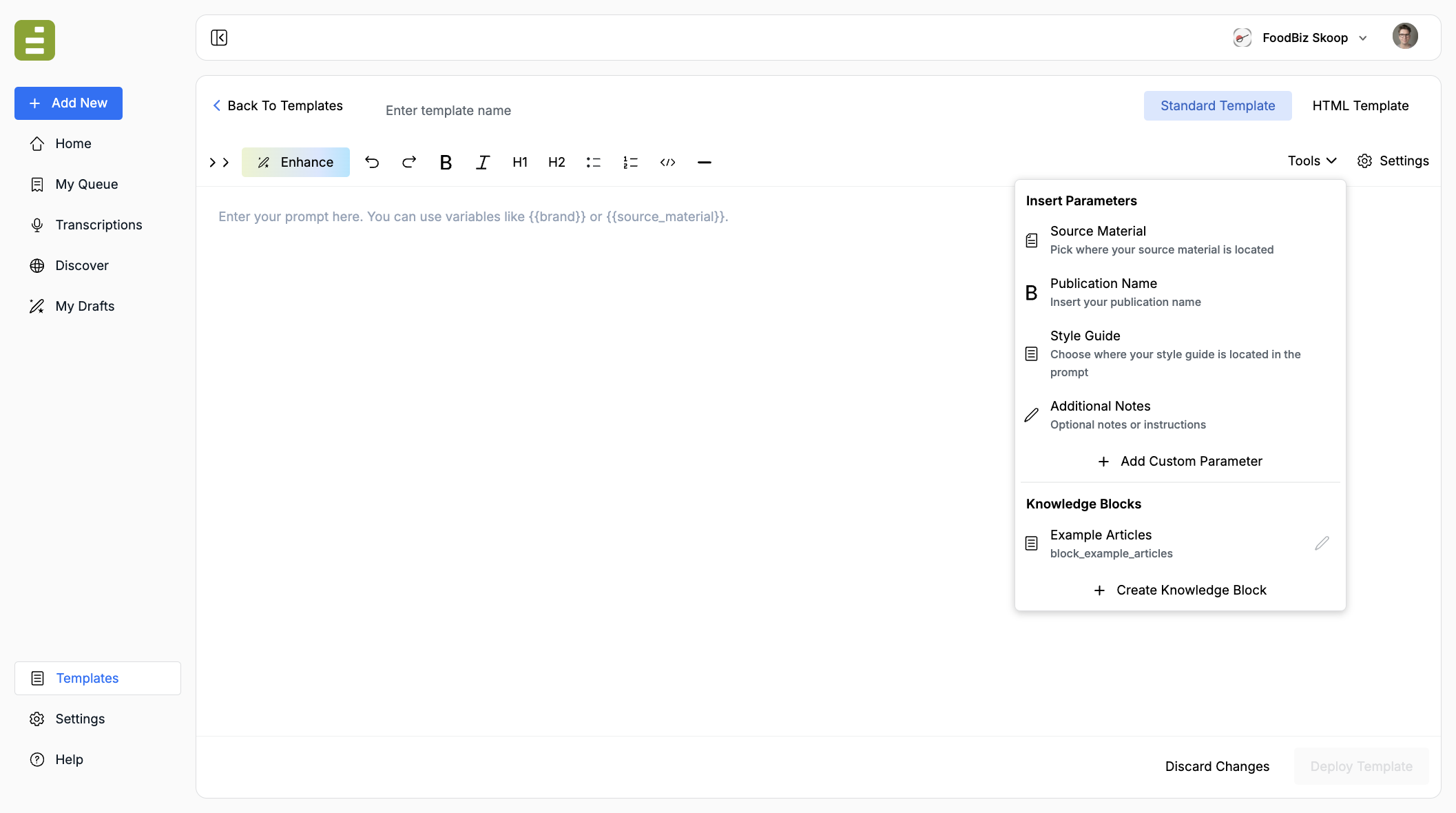Click the green app logo

(34, 40)
